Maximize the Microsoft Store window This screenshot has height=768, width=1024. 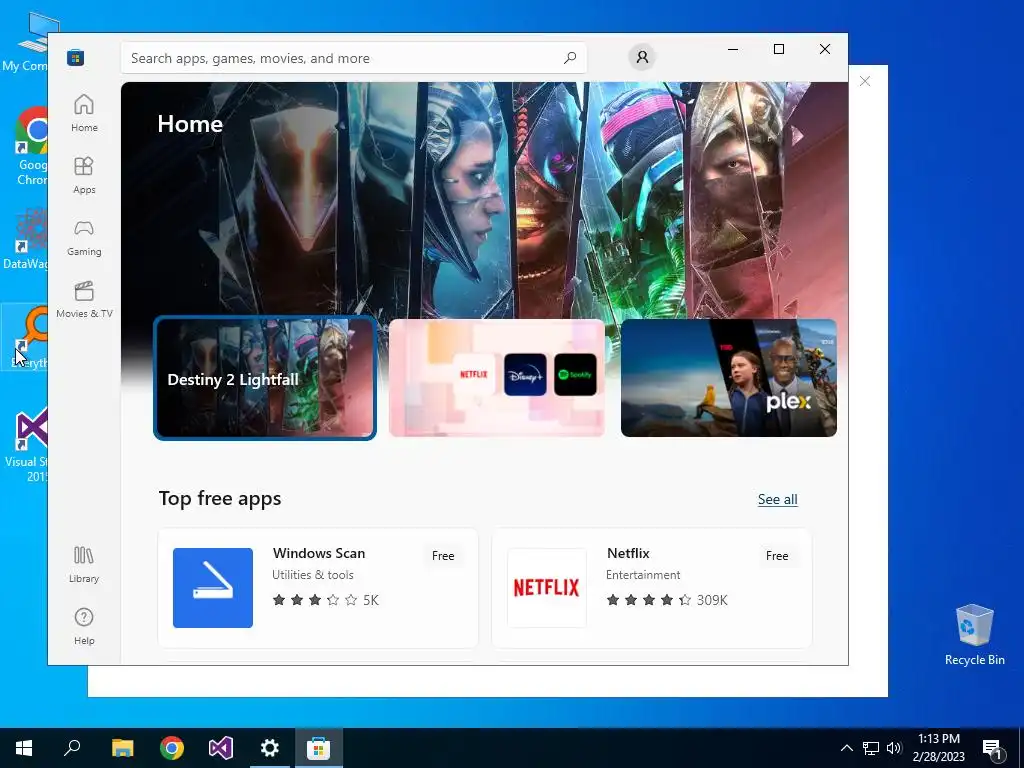[778, 49]
